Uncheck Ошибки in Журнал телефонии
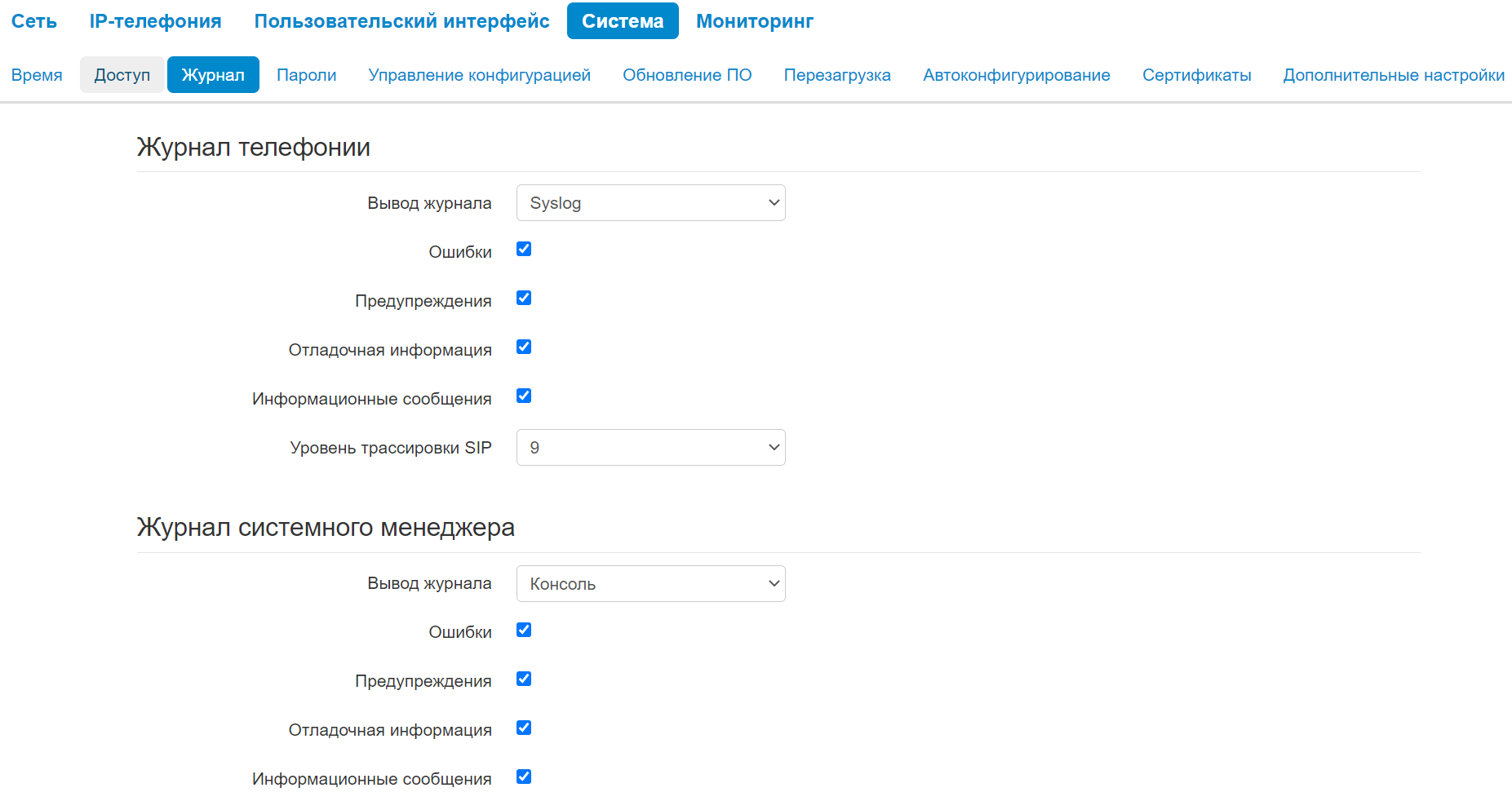Image resolution: width=1512 pixels, height=801 pixels. pyautogui.click(x=524, y=250)
